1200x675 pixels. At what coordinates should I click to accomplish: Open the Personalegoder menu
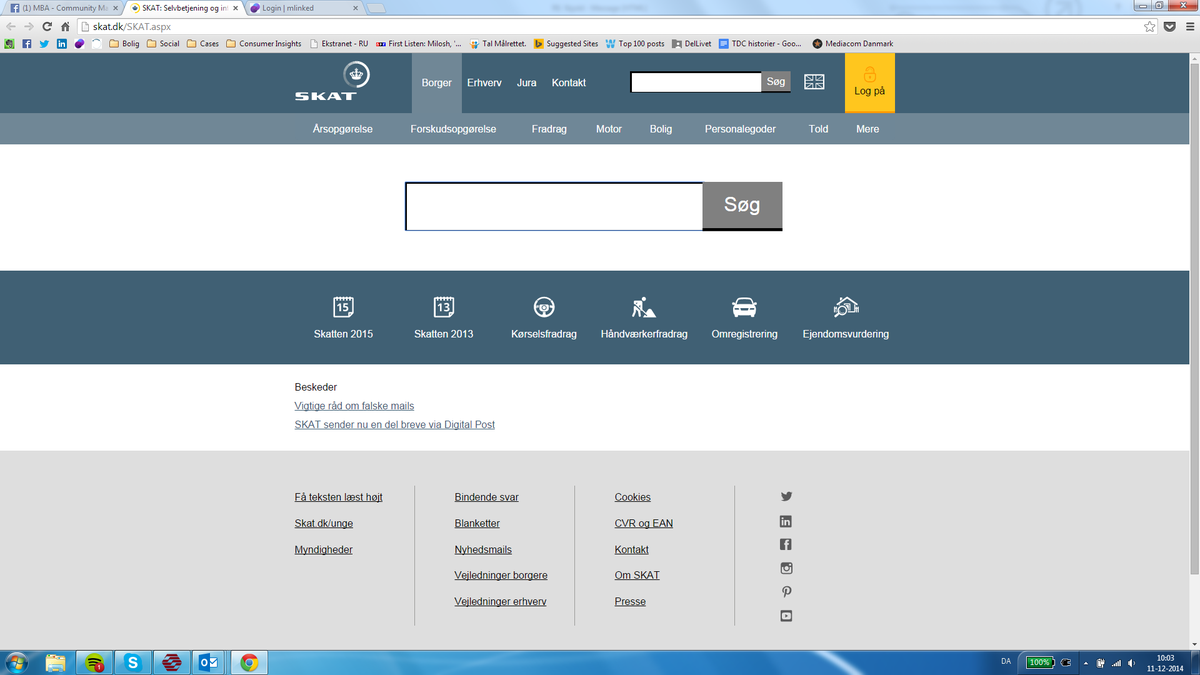pos(740,129)
